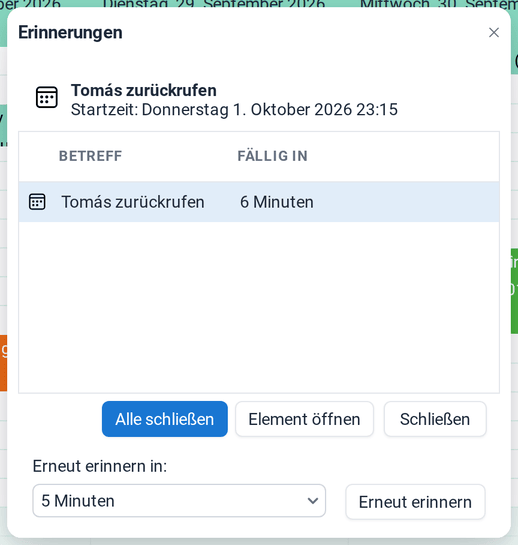Click the bold heading "Tomás zurückrufen"
Image resolution: width=518 pixels, height=545 pixels.
tap(144, 90)
